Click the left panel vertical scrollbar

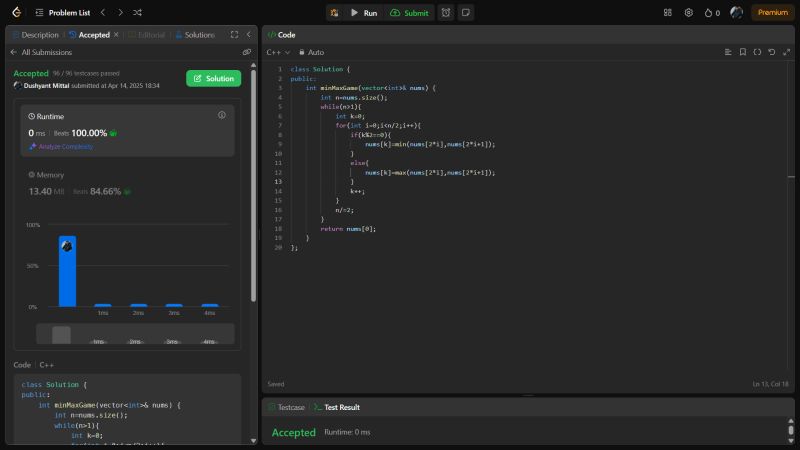[x=254, y=185]
